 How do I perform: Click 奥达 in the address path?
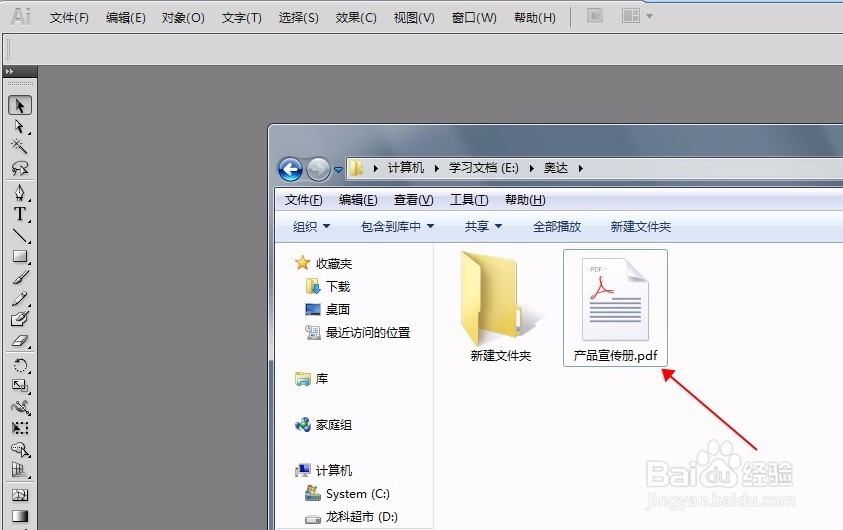(556, 168)
